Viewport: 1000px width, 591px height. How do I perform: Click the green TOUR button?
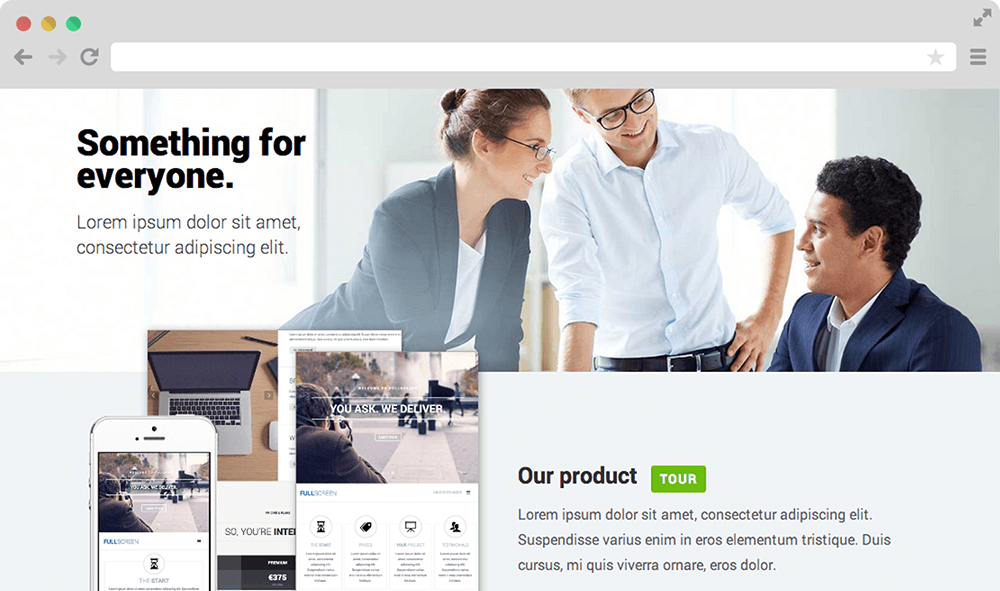pyautogui.click(x=678, y=479)
